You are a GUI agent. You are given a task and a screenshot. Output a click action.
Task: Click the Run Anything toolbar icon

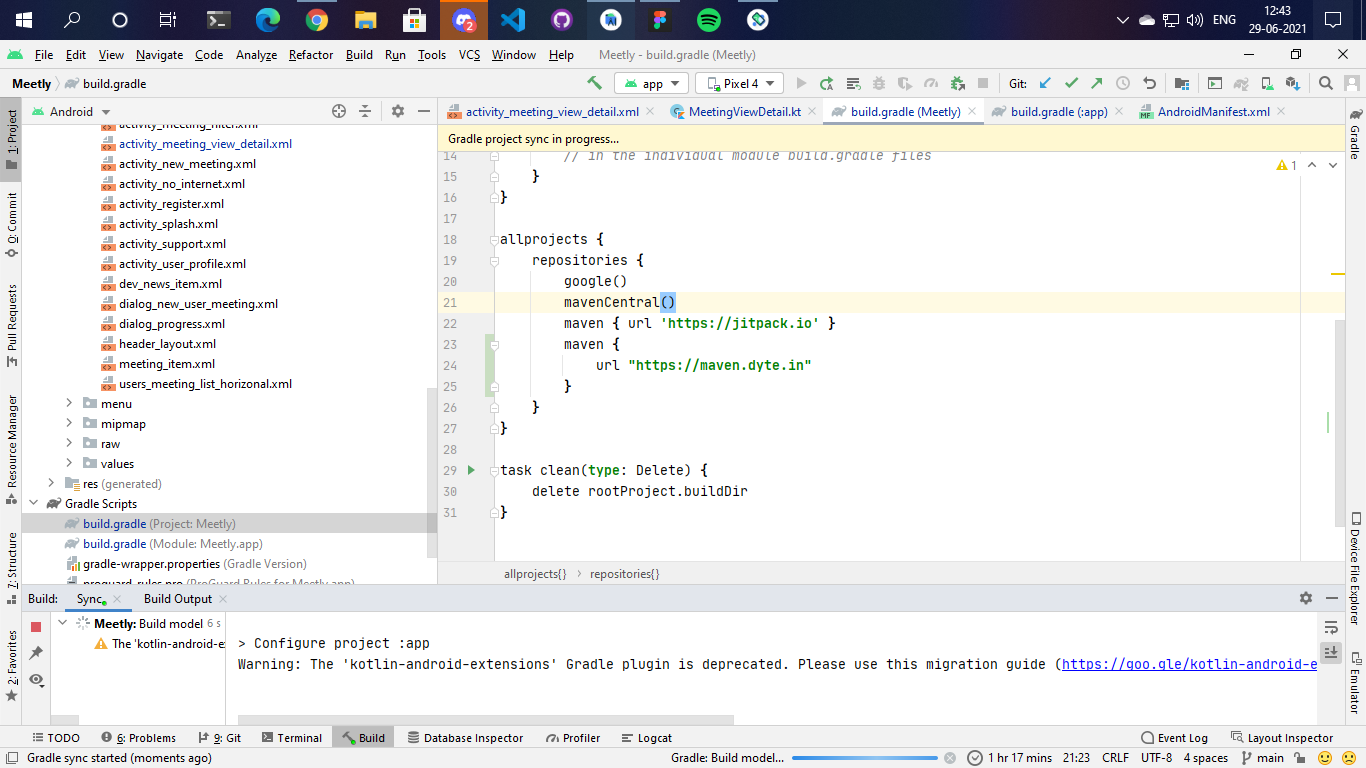point(1215,84)
